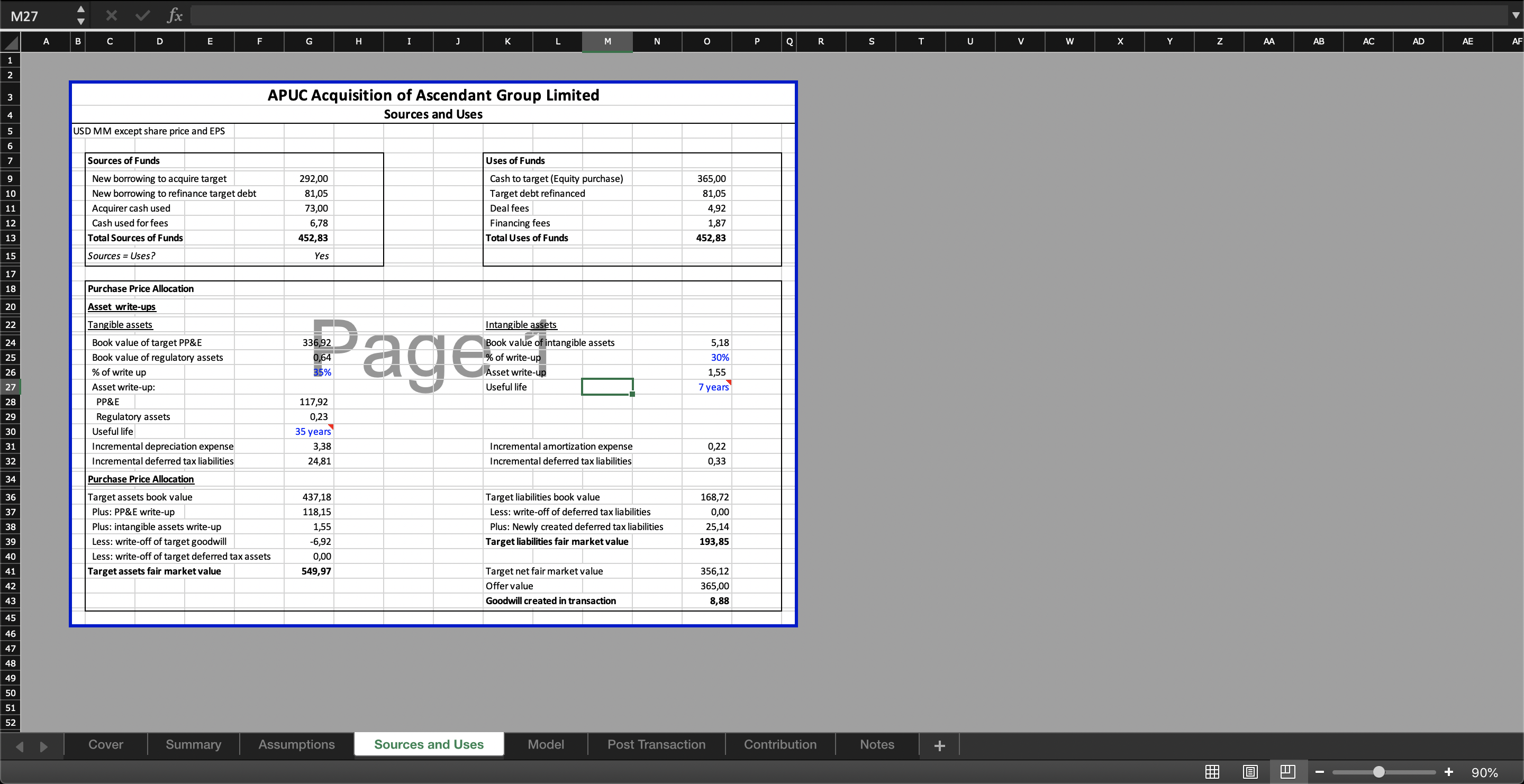This screenshot has height=784, width=1524.
Task: Adjust the zoom slider handle
Action: pyautogui.click(x=1379, y=772)
